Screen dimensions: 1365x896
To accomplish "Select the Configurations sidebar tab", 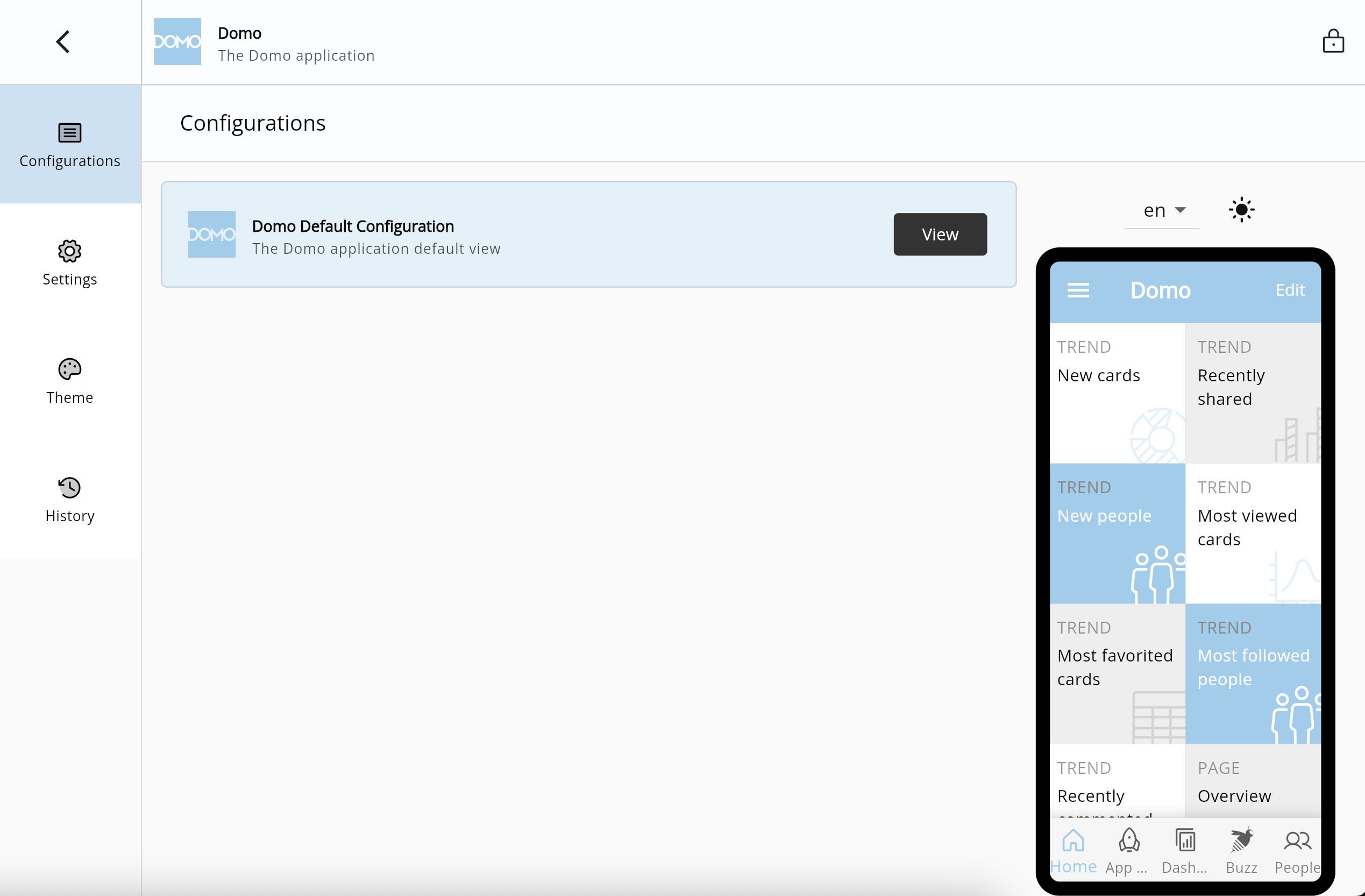I will [x=70, y=145].
